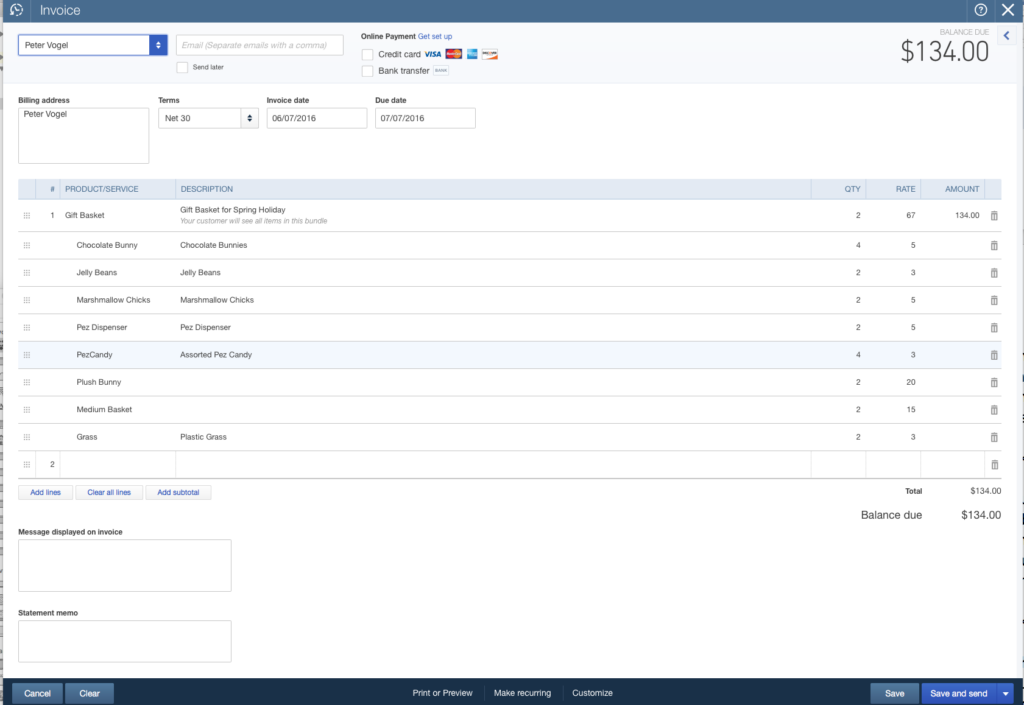Delete empty line 2
Screen dimensions: 1024x705
[994, 465]
